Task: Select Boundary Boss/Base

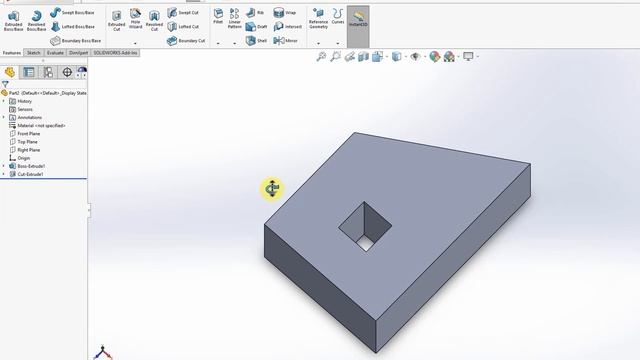Action: click(76, 41)
